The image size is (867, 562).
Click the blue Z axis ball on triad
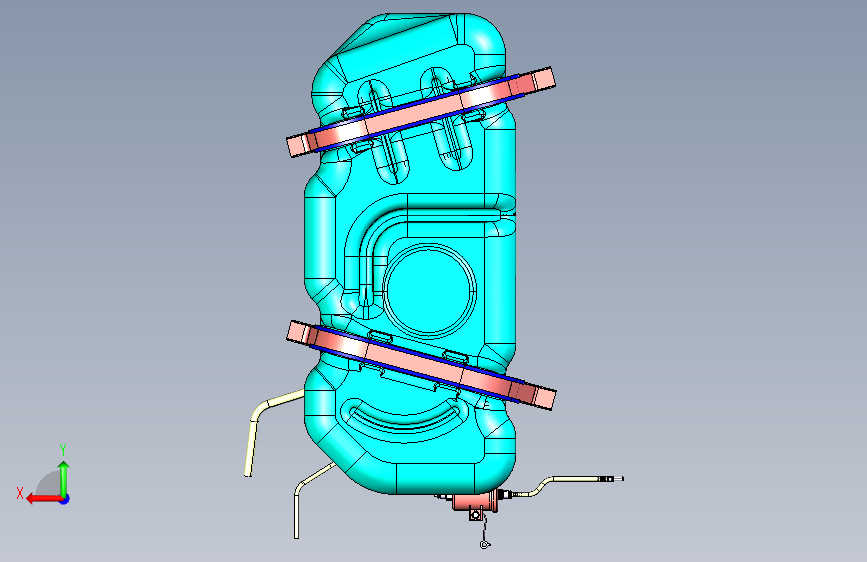(x=65, y=499)
